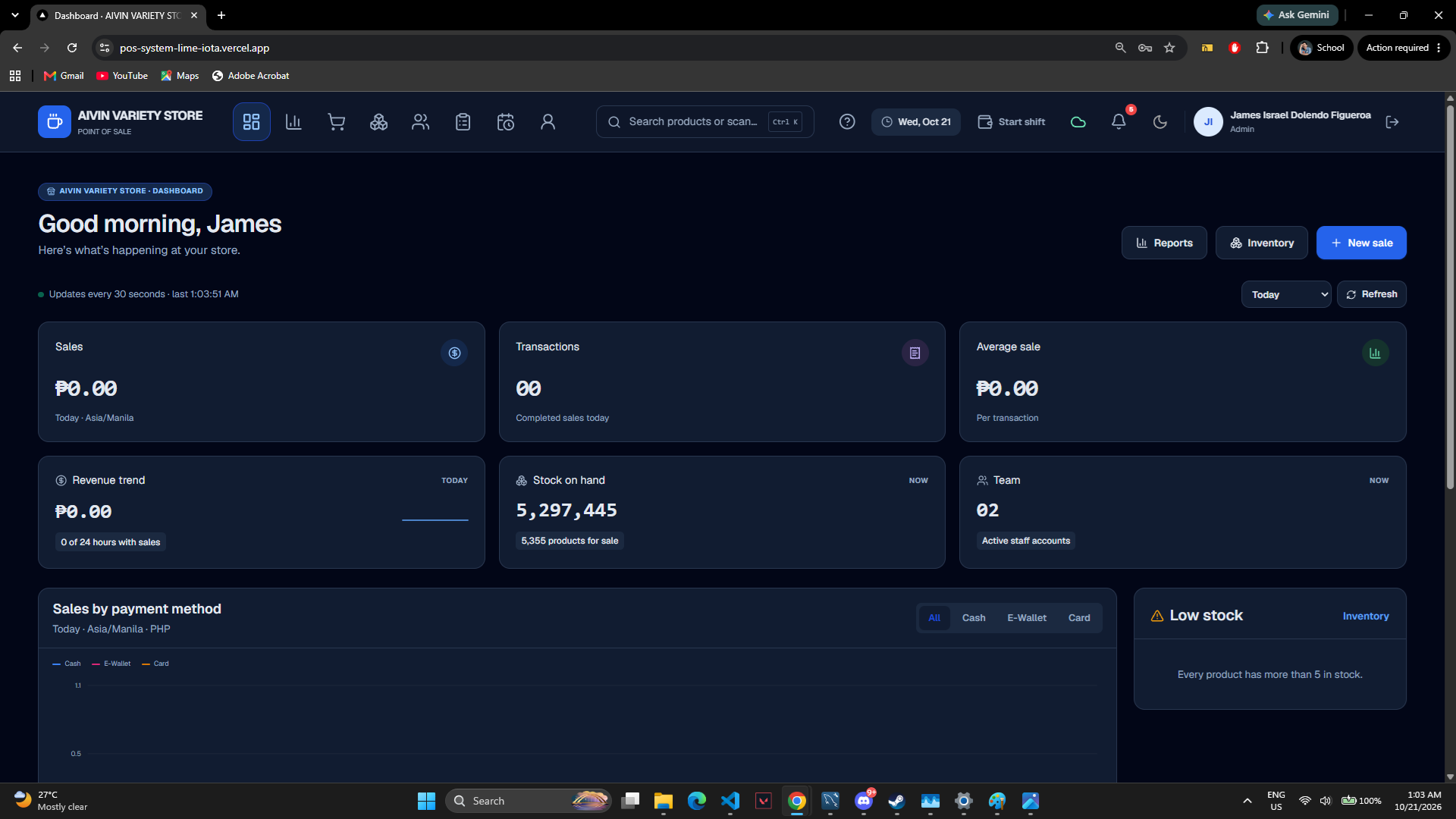1456x819 pixels.
Task: Start a New sale
Action: coord(1361,243)
